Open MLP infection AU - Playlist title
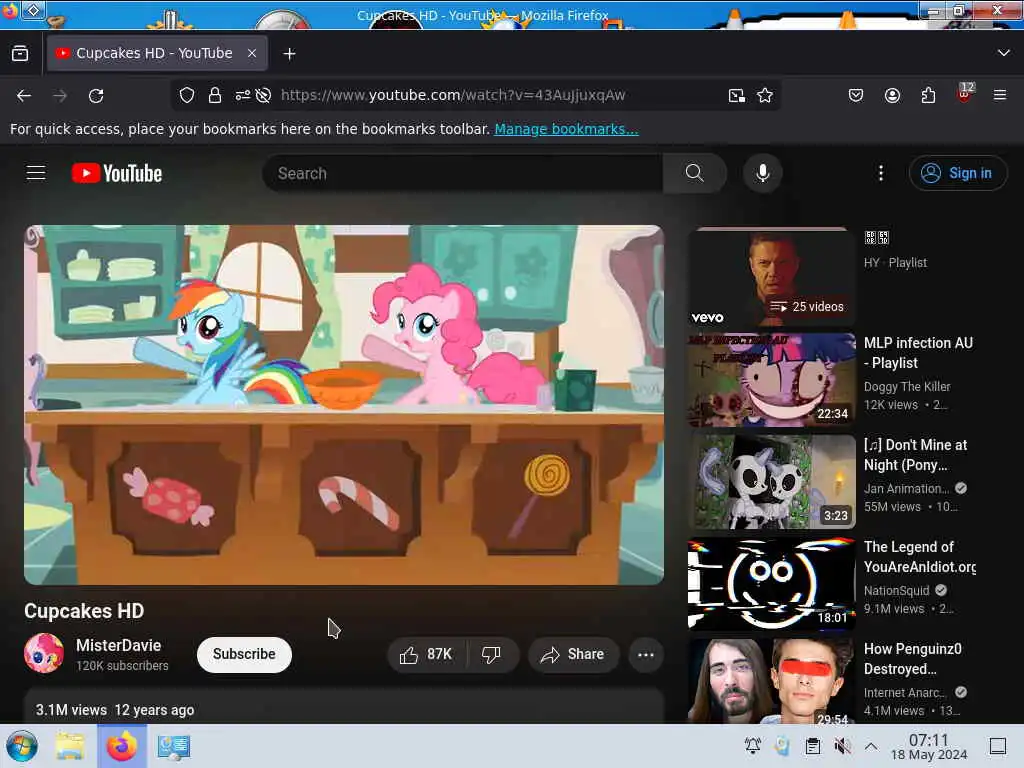The image size is (1024, 768). pyautogui.click(x=918, y=353)
